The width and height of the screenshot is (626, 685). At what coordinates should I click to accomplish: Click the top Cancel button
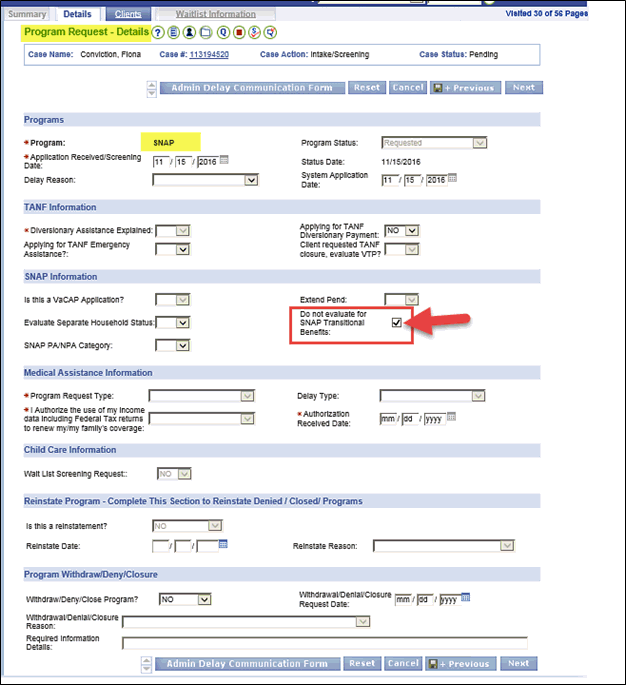point(408,88)
